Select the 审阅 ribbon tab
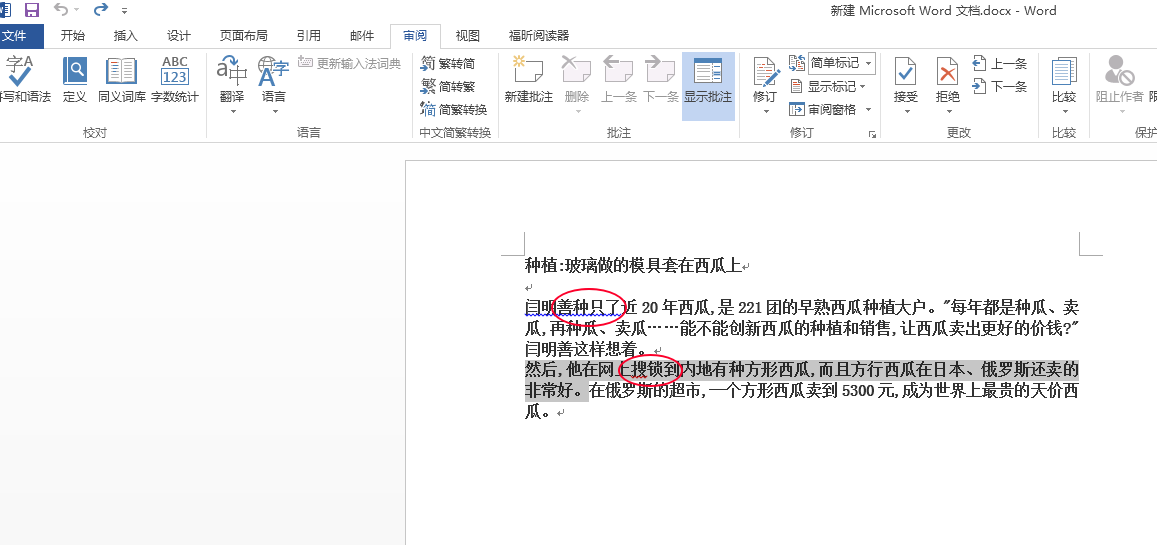The image size is (1157, 545). pyautogui.click(x=415, y=35)
